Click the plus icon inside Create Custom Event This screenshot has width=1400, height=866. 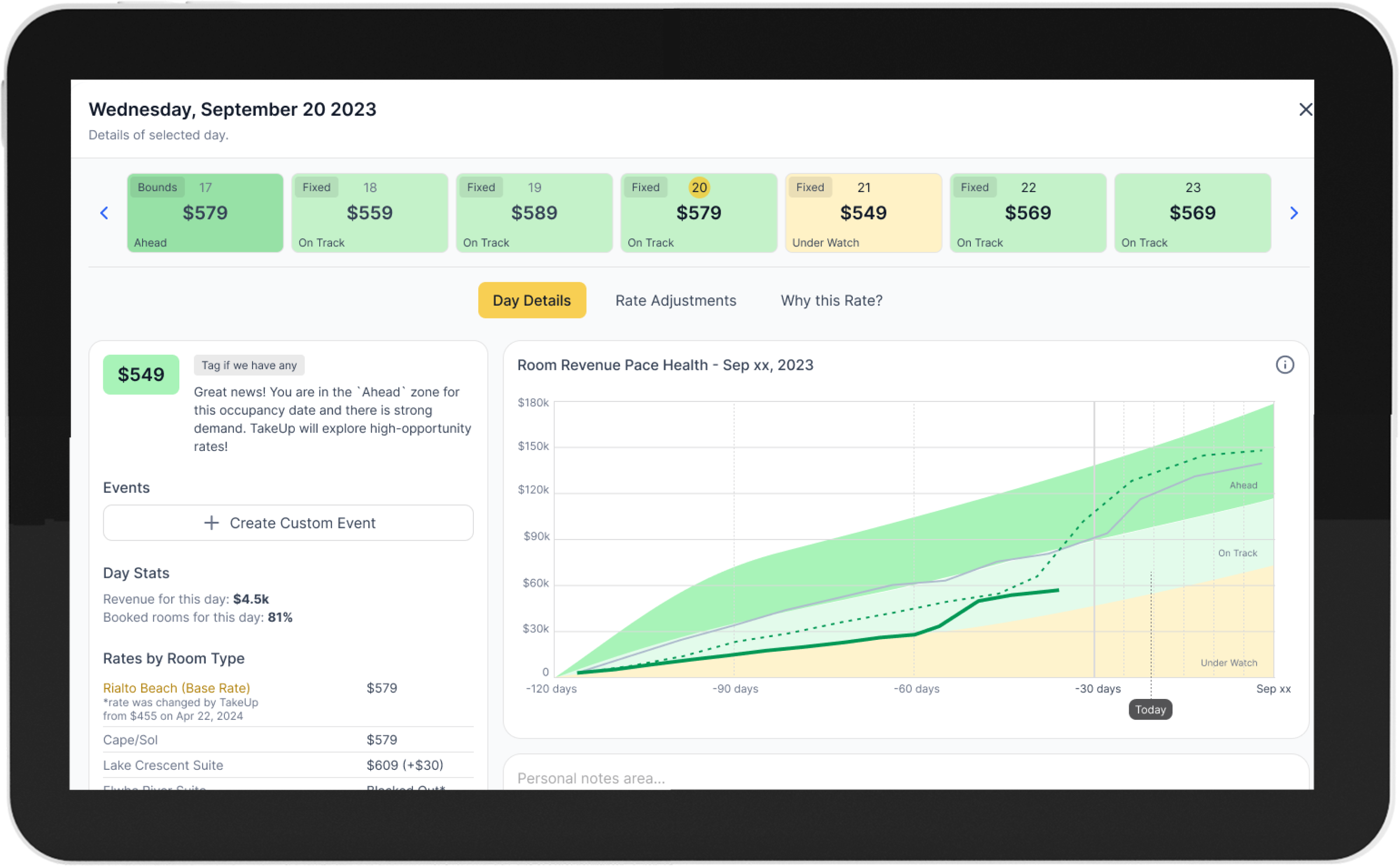click(211, 522)
